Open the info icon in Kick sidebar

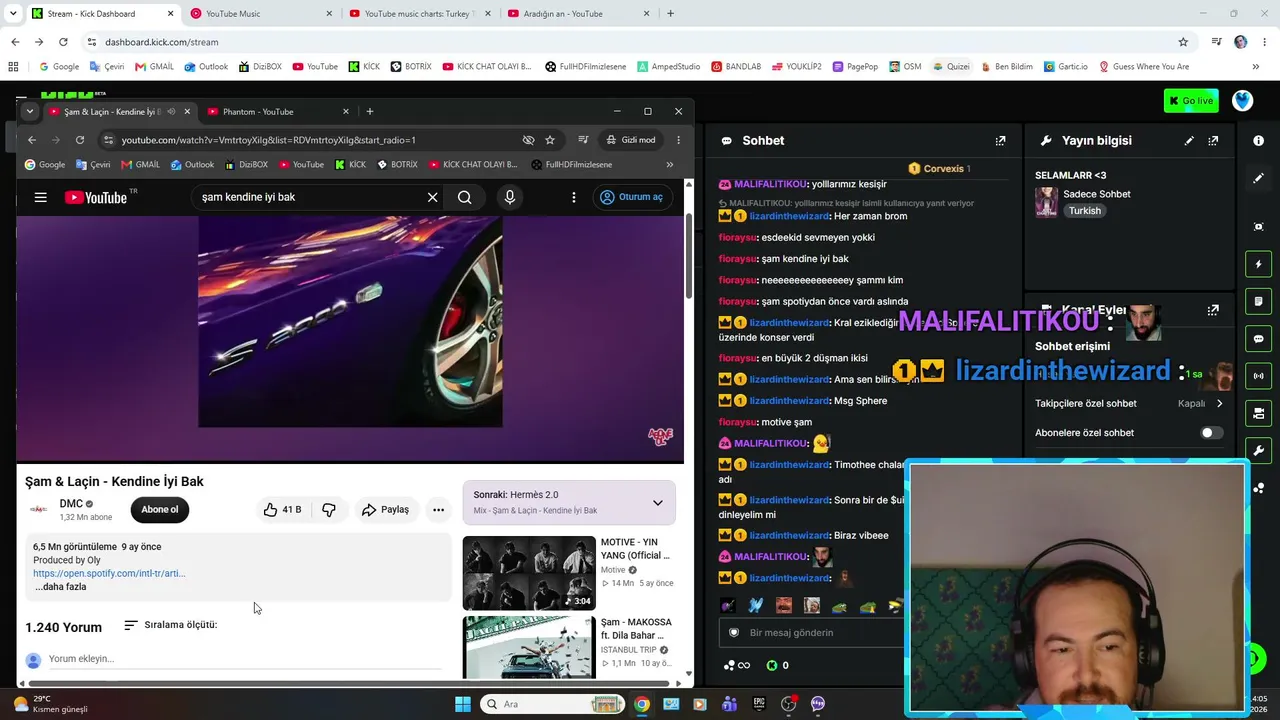click(1258, 141)
